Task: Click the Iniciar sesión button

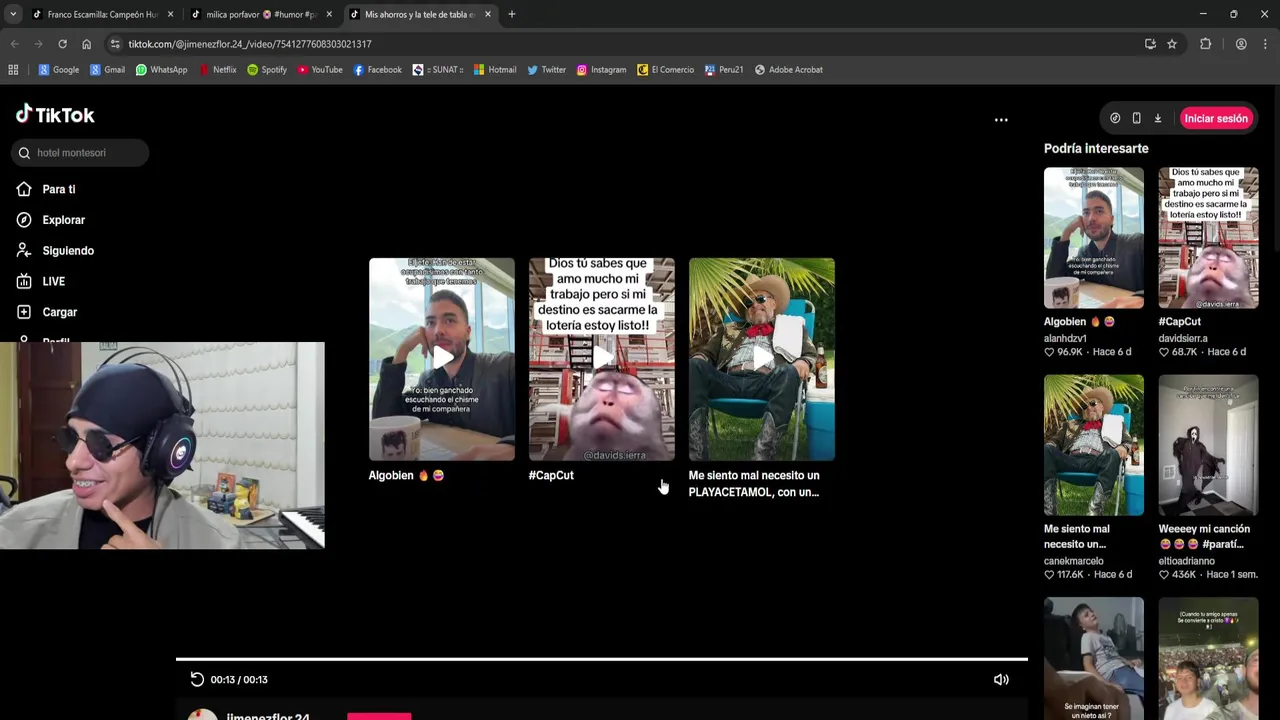Action: (1216, 118)
